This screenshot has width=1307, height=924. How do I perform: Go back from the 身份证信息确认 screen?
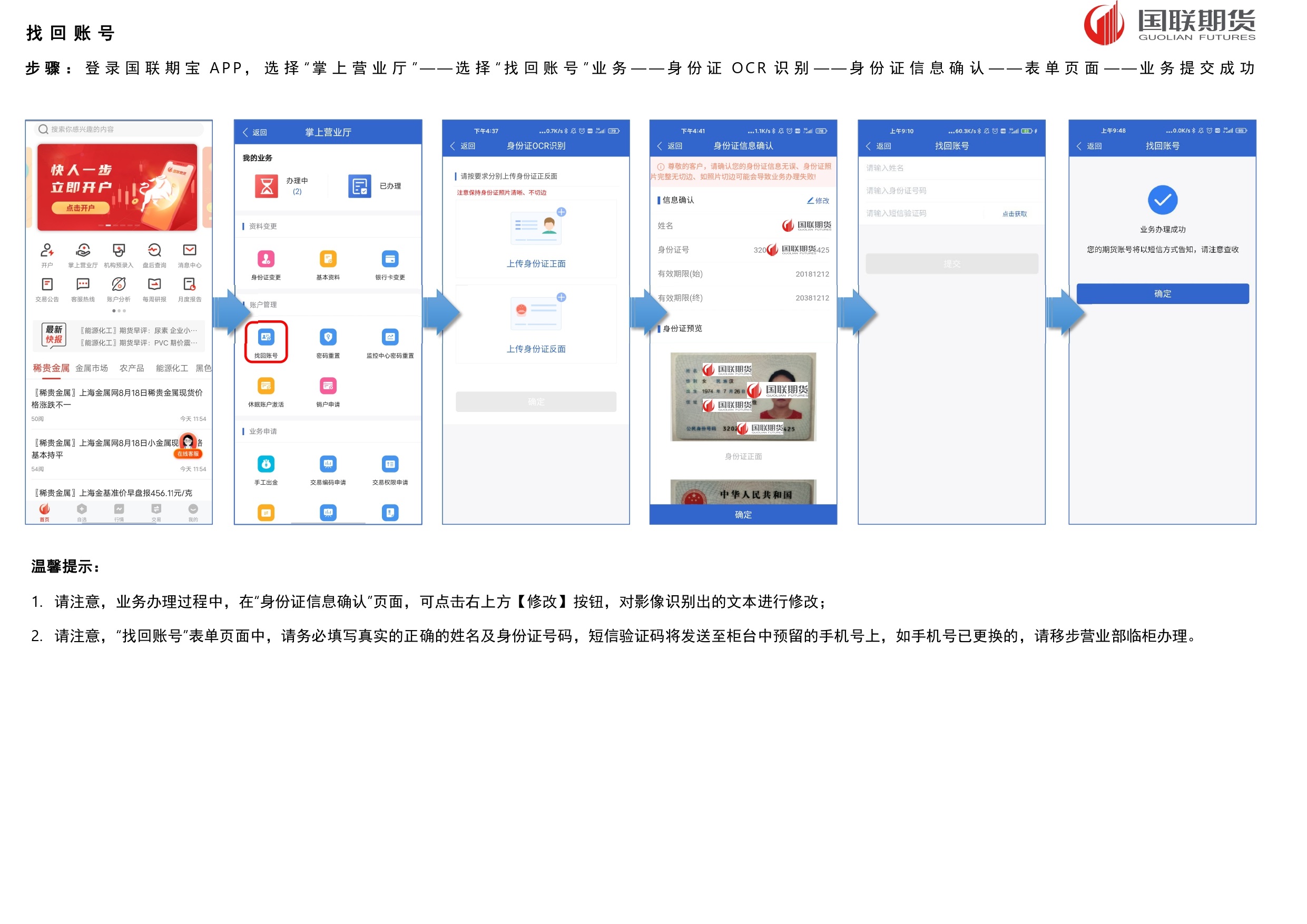670,146
